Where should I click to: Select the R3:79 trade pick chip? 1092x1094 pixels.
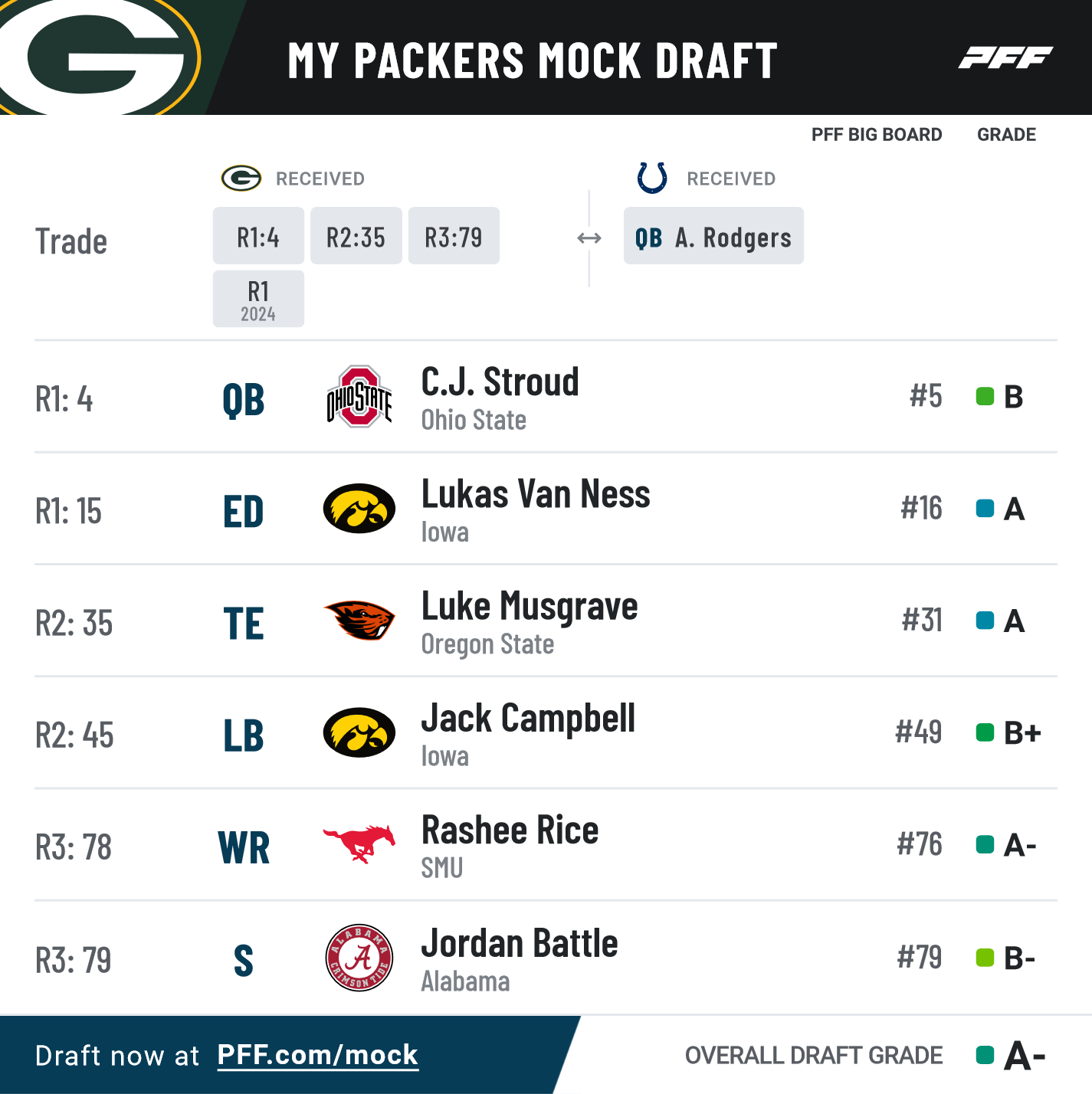tap(454, 236)
